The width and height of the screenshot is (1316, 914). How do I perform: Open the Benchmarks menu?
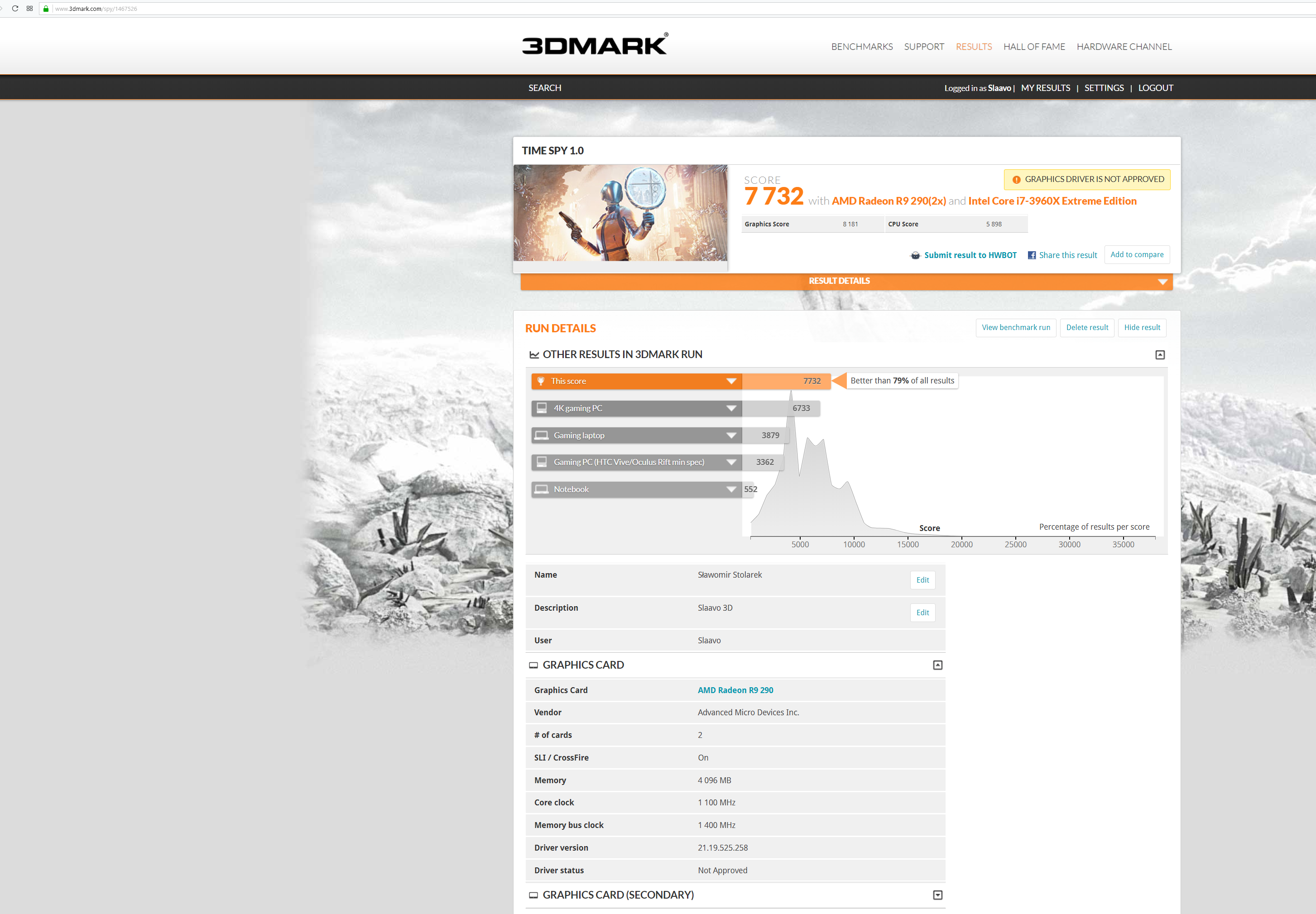862,46
